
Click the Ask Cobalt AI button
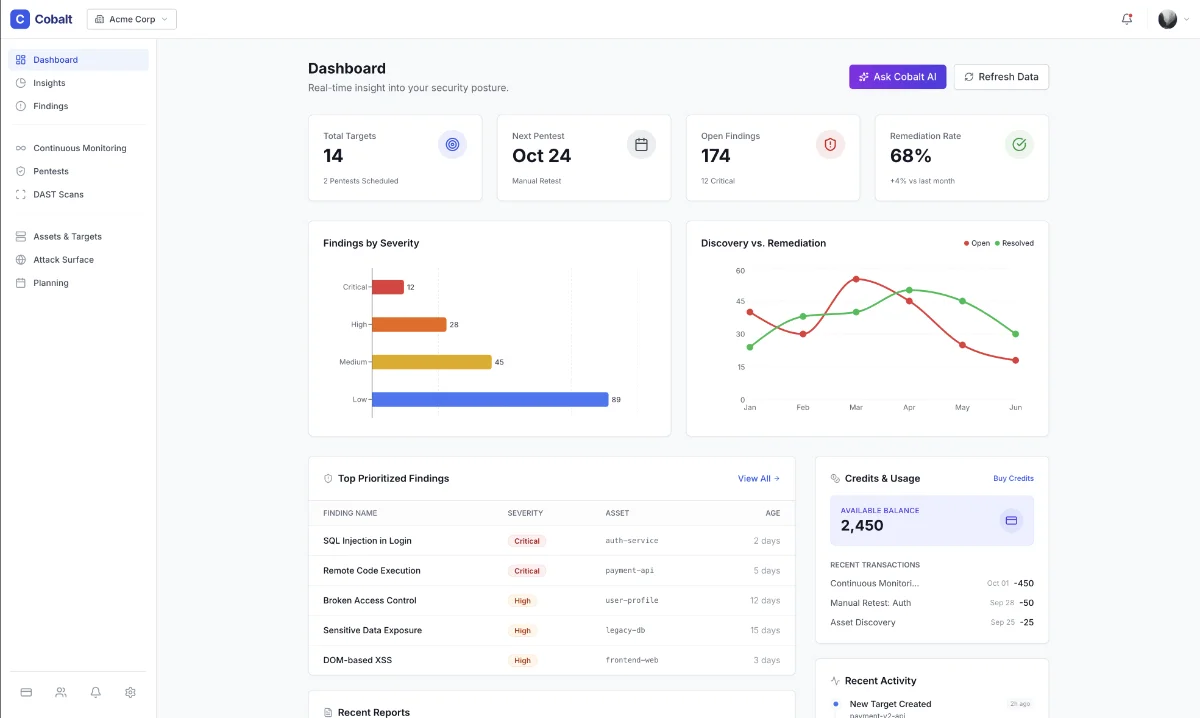[898, 77]
